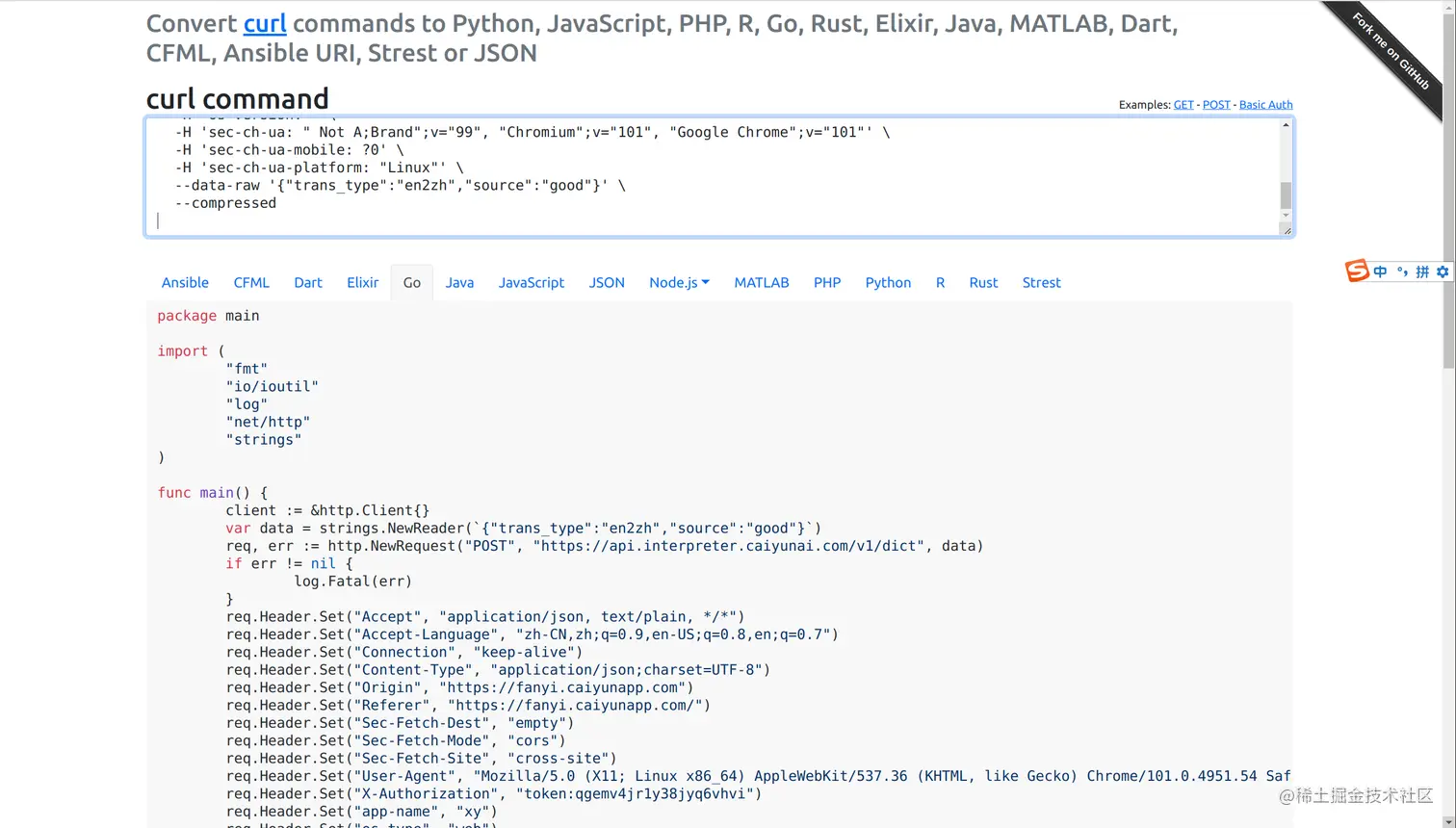Load the GET example
The image size is (1456, 828).
tap(1183, 105)
